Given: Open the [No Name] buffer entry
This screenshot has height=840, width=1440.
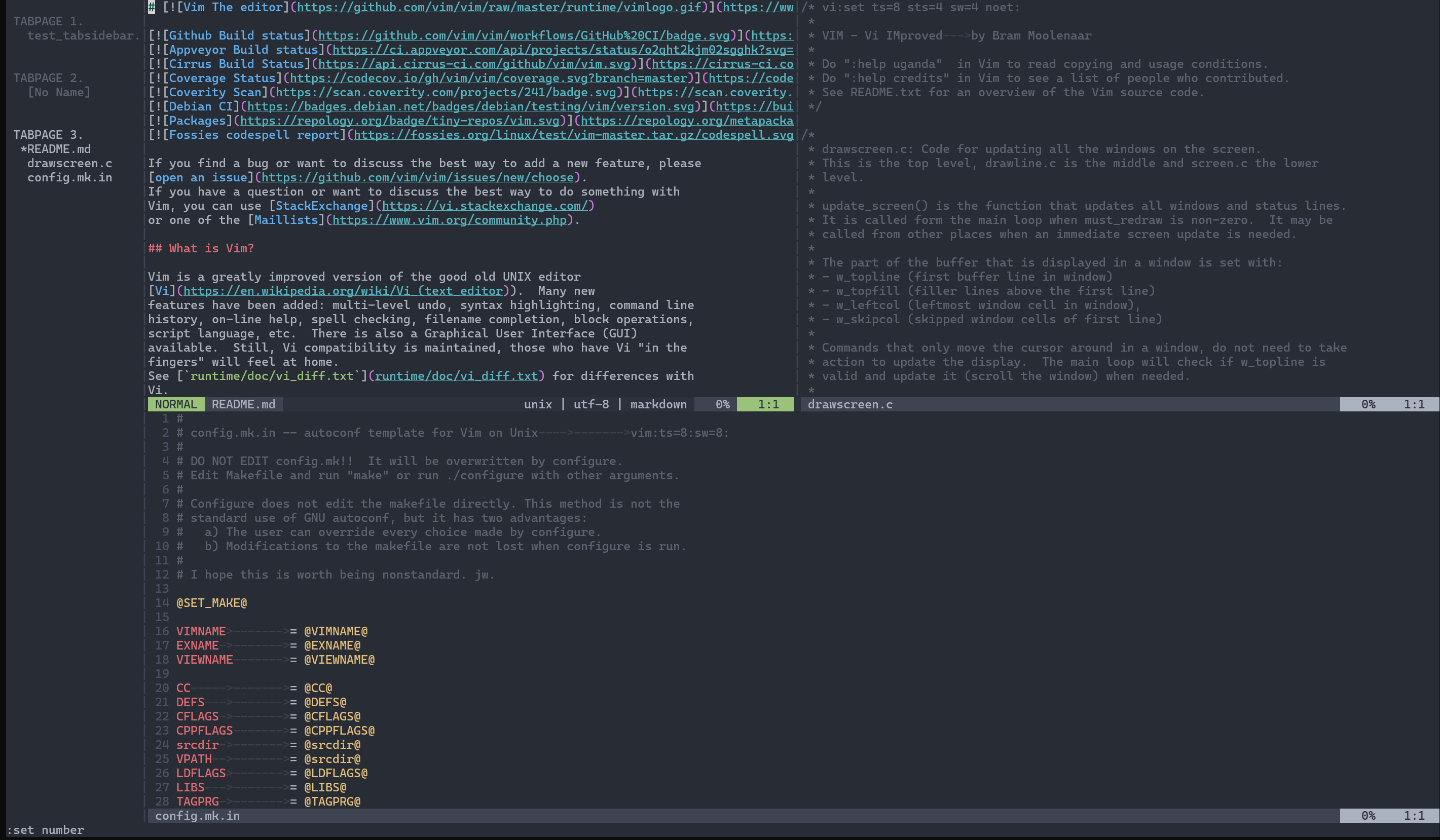Looking at the screenshot, I should click(59, 92).
